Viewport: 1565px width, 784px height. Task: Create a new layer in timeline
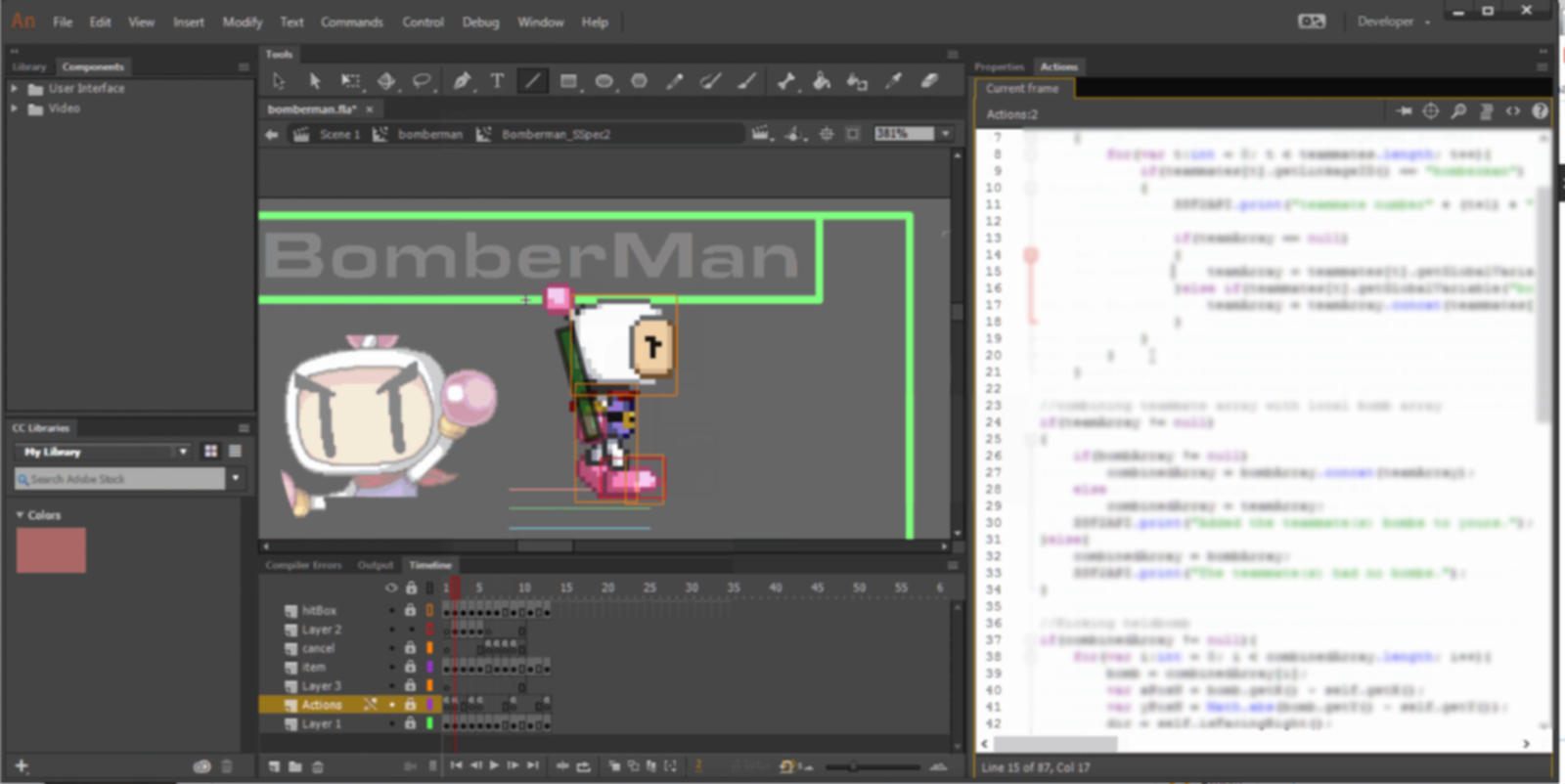click(x=274, y=766)
